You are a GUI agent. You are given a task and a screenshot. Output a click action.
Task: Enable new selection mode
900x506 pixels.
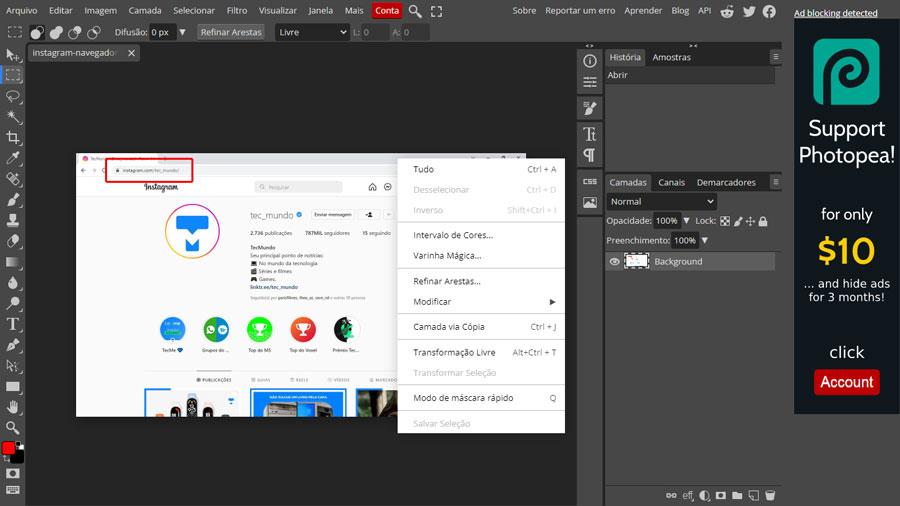pos(37,33)
